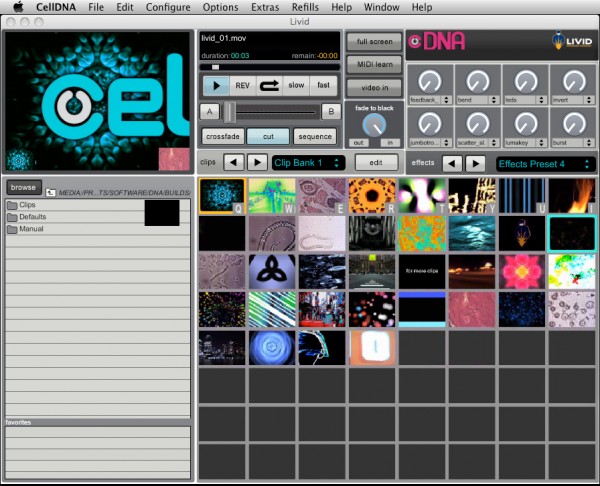Open the Refills menu

pos(305,7)
